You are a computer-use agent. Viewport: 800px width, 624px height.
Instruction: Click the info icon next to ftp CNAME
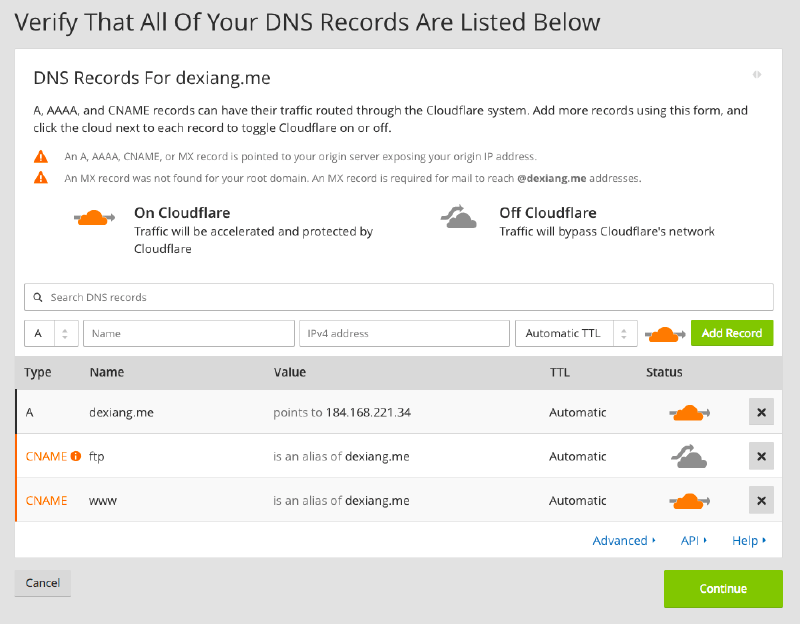[x=76, y=457]
